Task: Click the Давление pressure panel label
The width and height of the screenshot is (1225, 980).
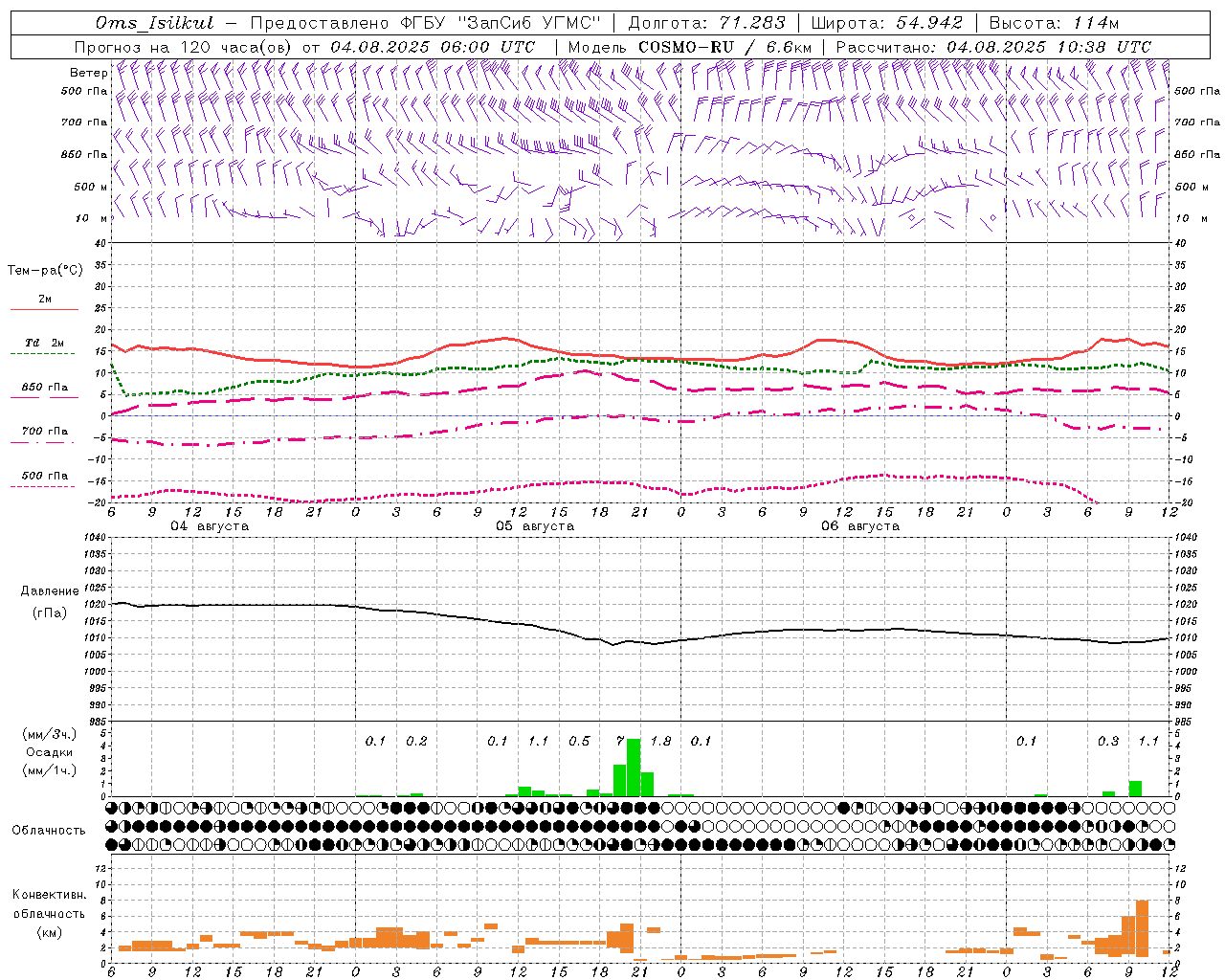Action: tap(50, 591)
